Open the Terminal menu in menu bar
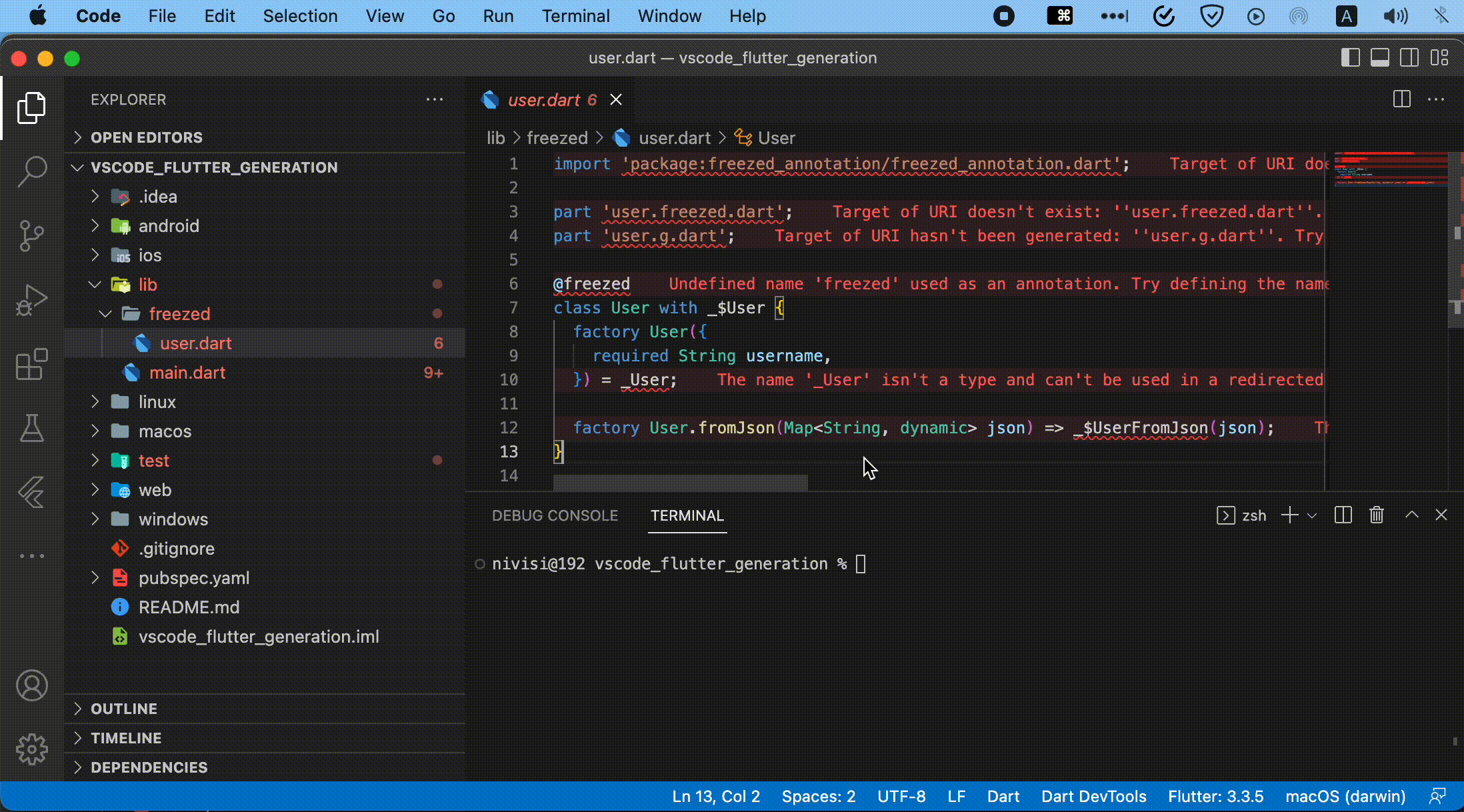This screenshot has height=812, width=1464. [575, 16]
